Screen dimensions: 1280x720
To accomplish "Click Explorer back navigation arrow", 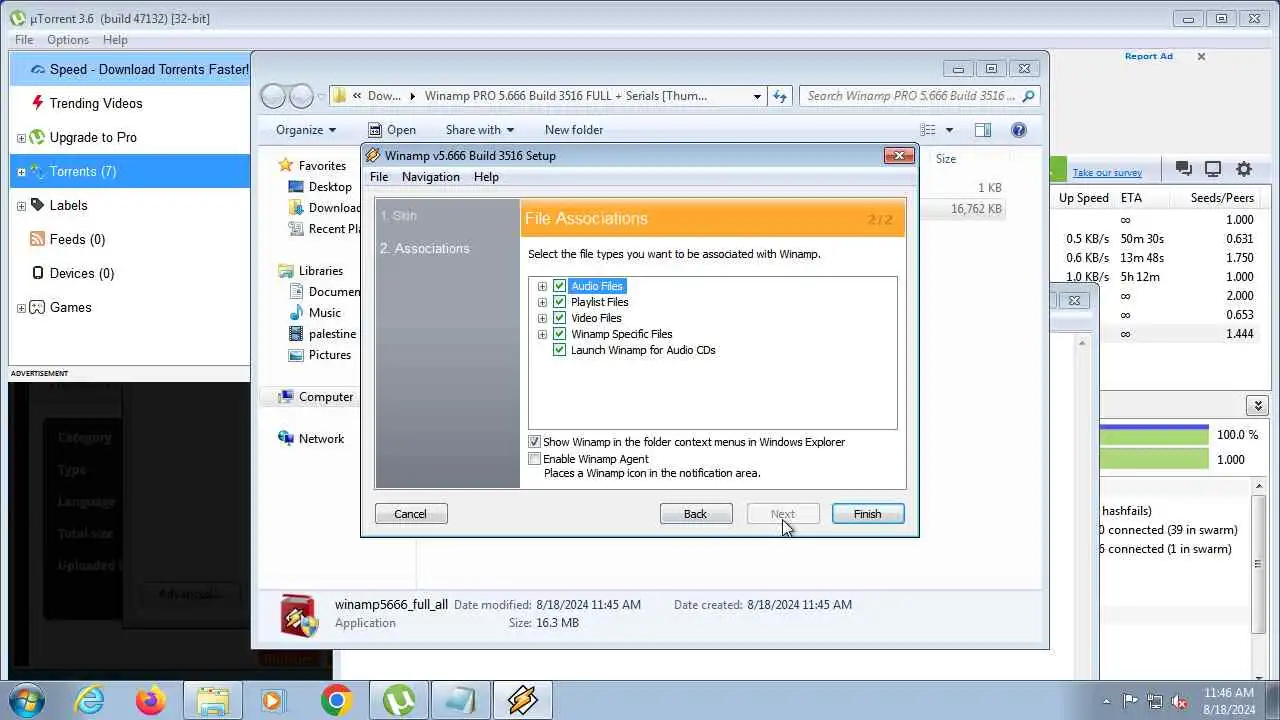I will [x=272, y=96].
